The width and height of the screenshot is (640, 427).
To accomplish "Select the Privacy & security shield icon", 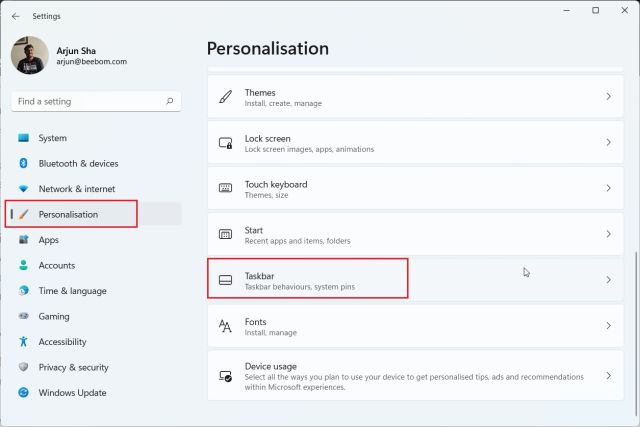I will pos(24,367).
